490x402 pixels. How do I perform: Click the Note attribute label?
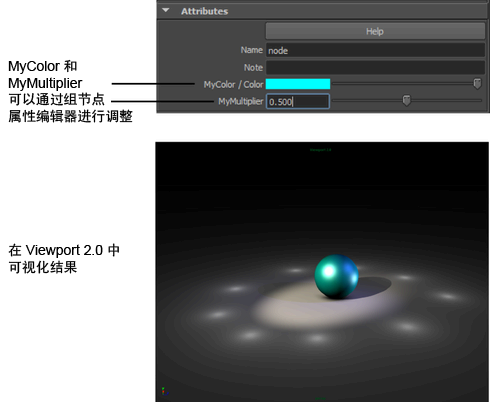[x=253, y=68]
